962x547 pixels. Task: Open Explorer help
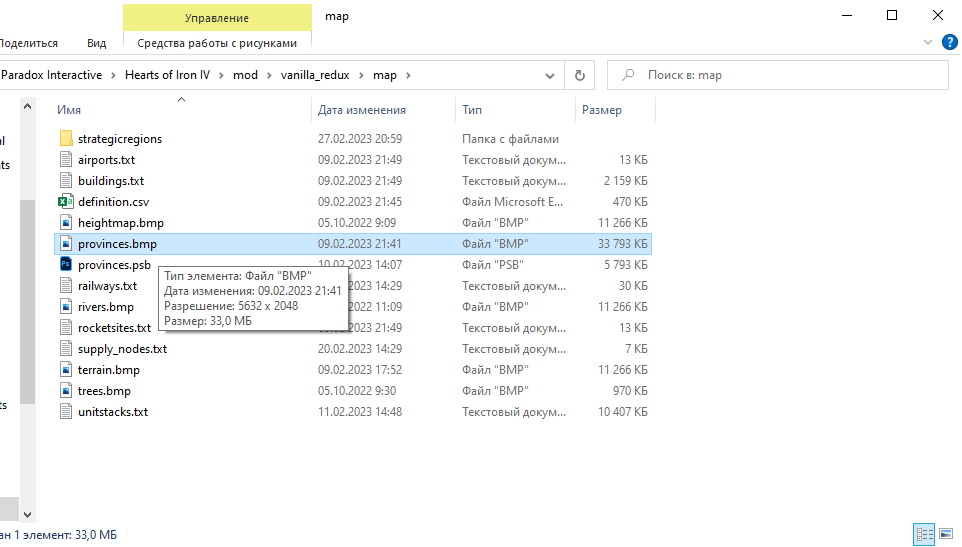pyautogui.click(x=950, y=42)
